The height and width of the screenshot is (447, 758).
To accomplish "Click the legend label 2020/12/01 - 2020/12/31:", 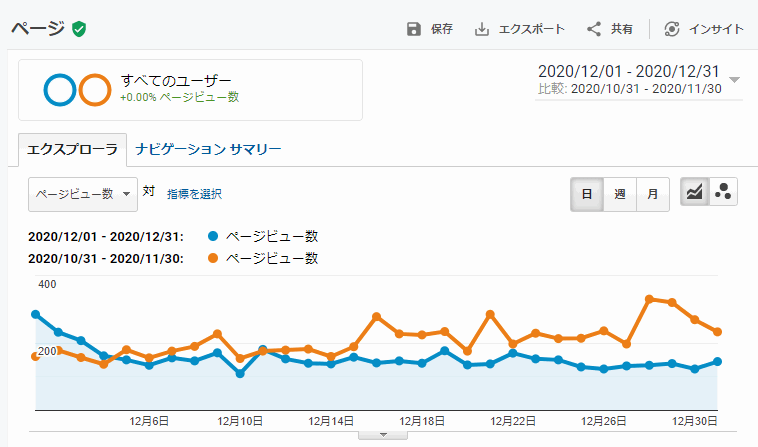I will pos(106,237).
